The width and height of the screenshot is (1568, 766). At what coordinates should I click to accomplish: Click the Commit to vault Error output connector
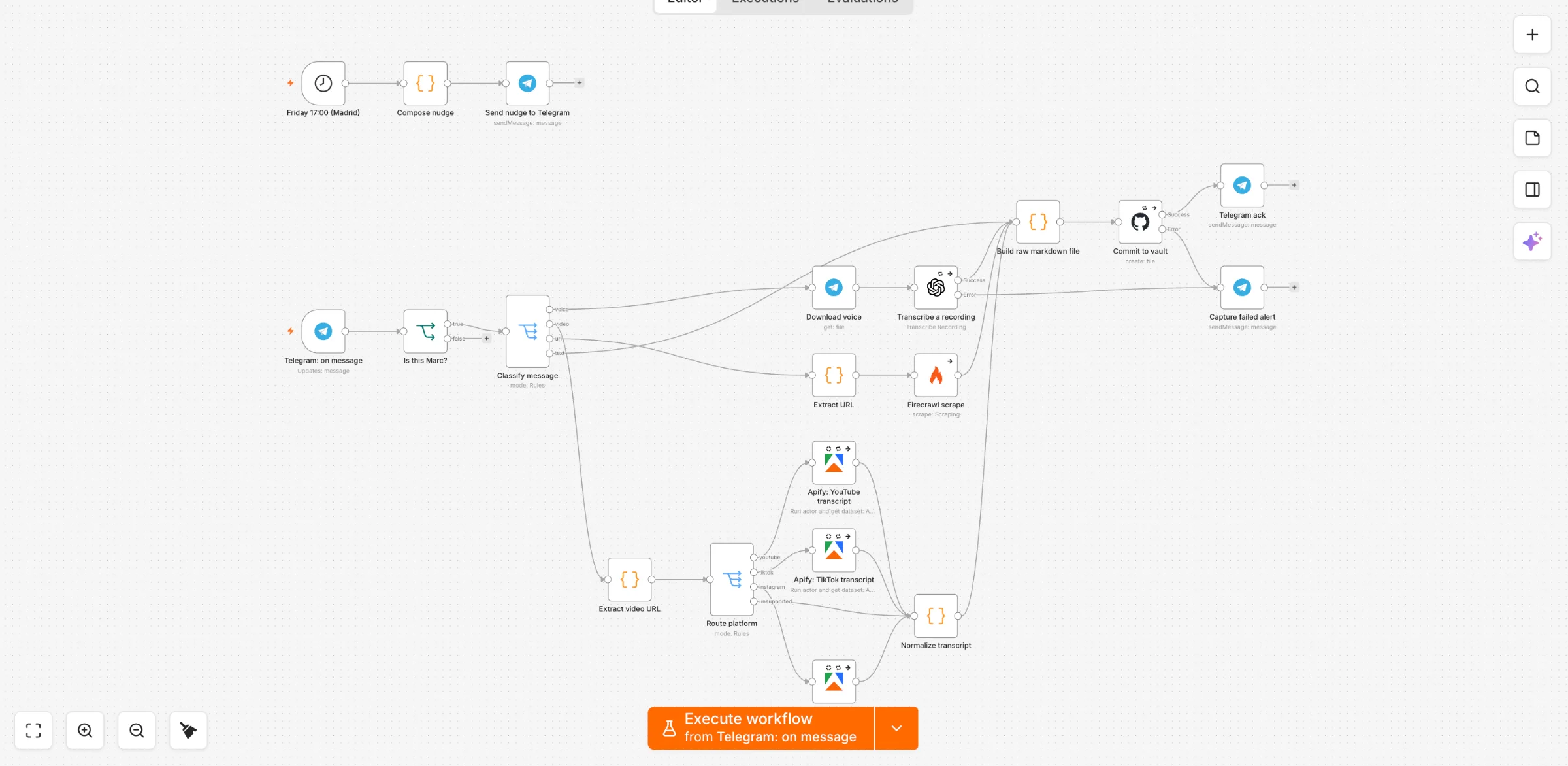pos(1162,229)
